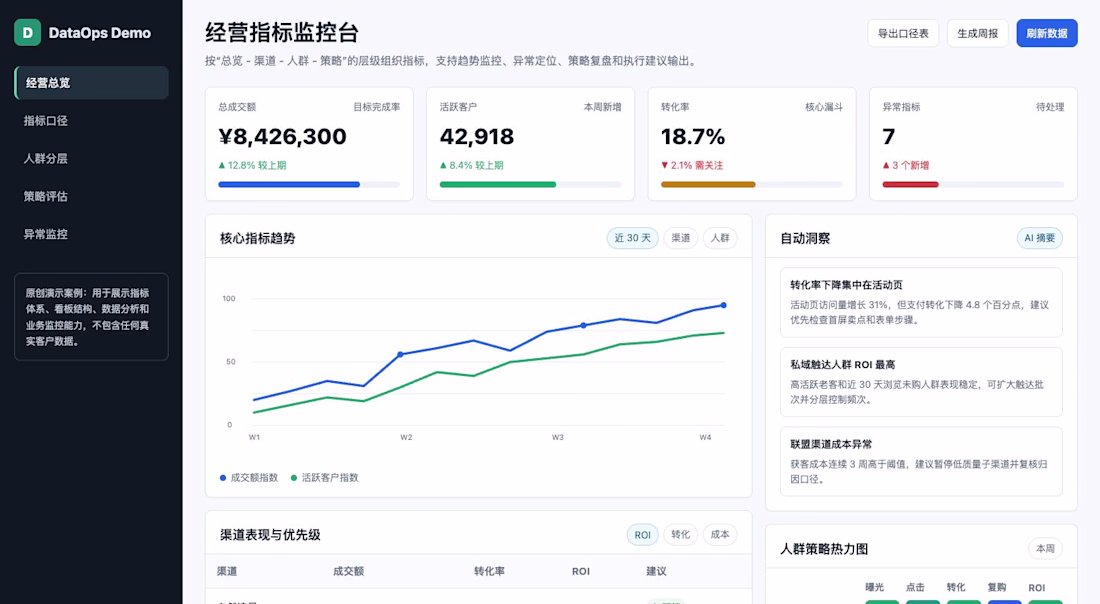Click the 经营指标监控台 page heading
Screen dimensions: 1100x604
pos(282,32)
